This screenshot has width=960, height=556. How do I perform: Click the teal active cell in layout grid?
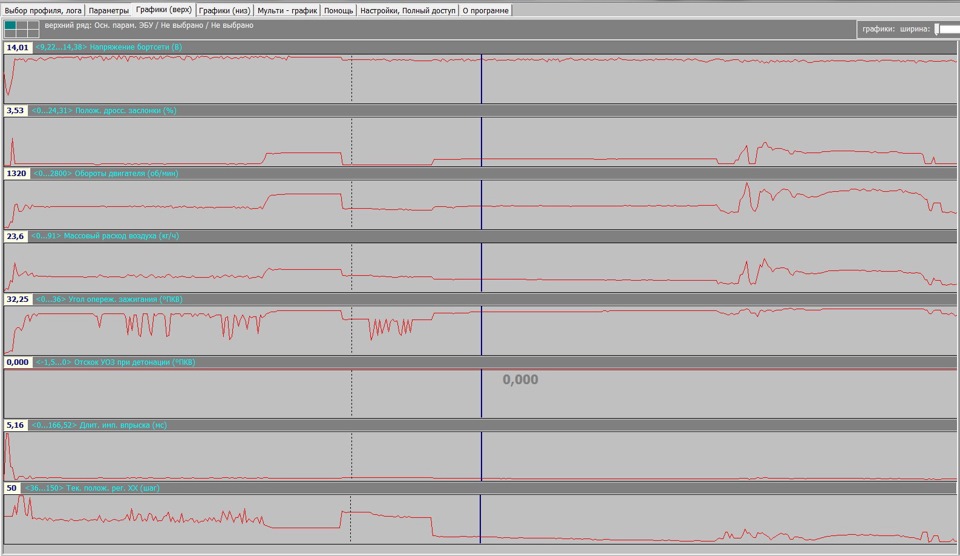click(x=10, y=25)
